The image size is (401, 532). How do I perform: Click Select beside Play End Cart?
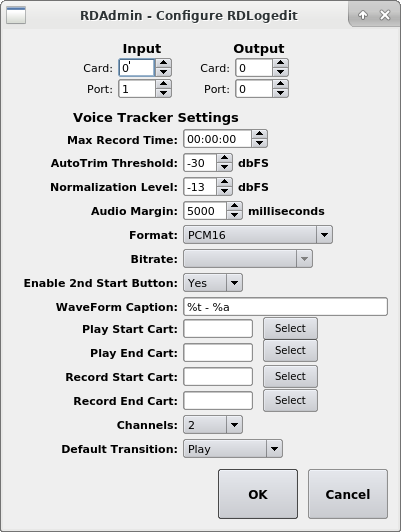click(x=290, y=350)
